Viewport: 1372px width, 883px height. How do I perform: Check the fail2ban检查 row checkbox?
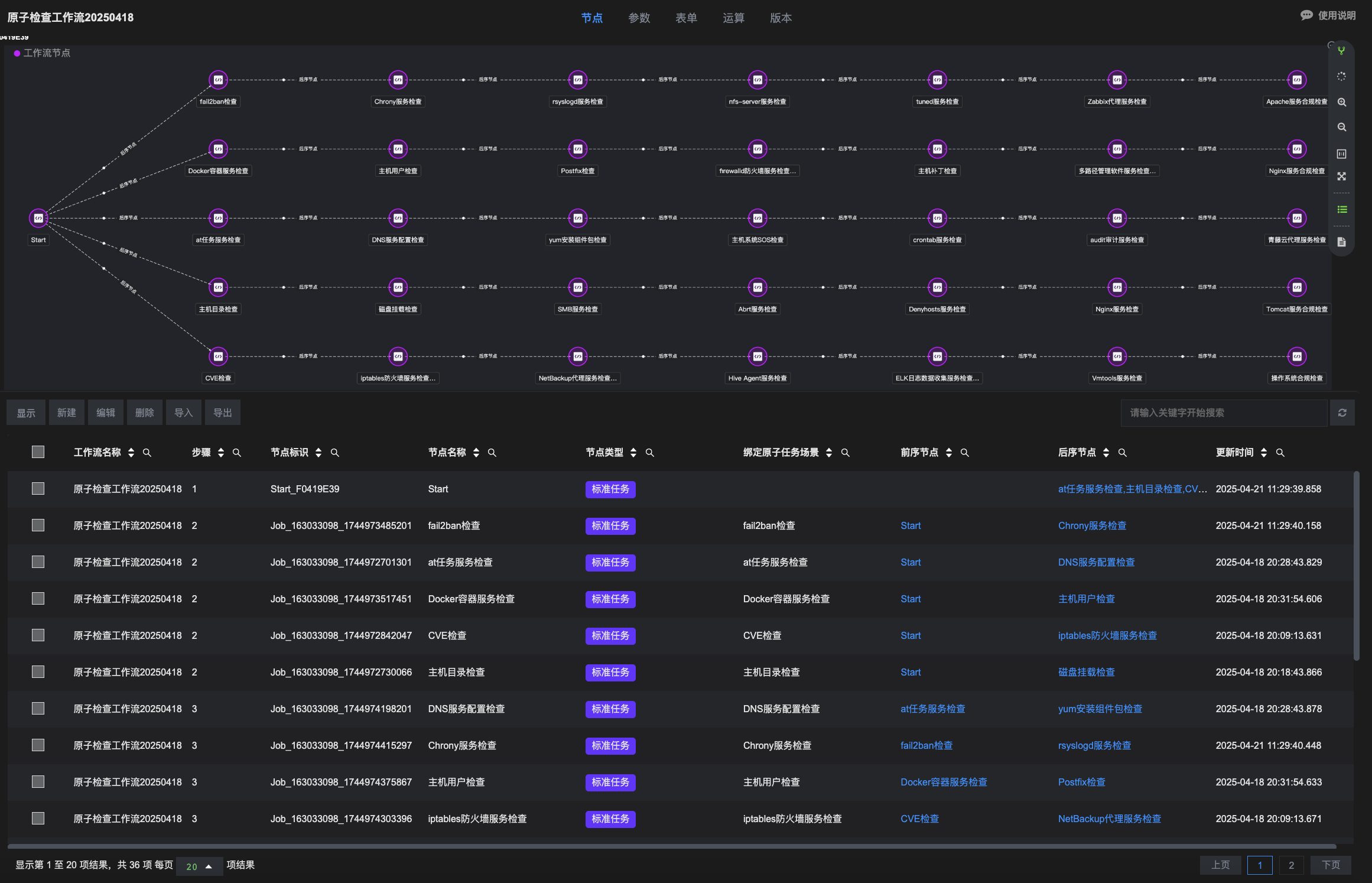coord(38,525)
